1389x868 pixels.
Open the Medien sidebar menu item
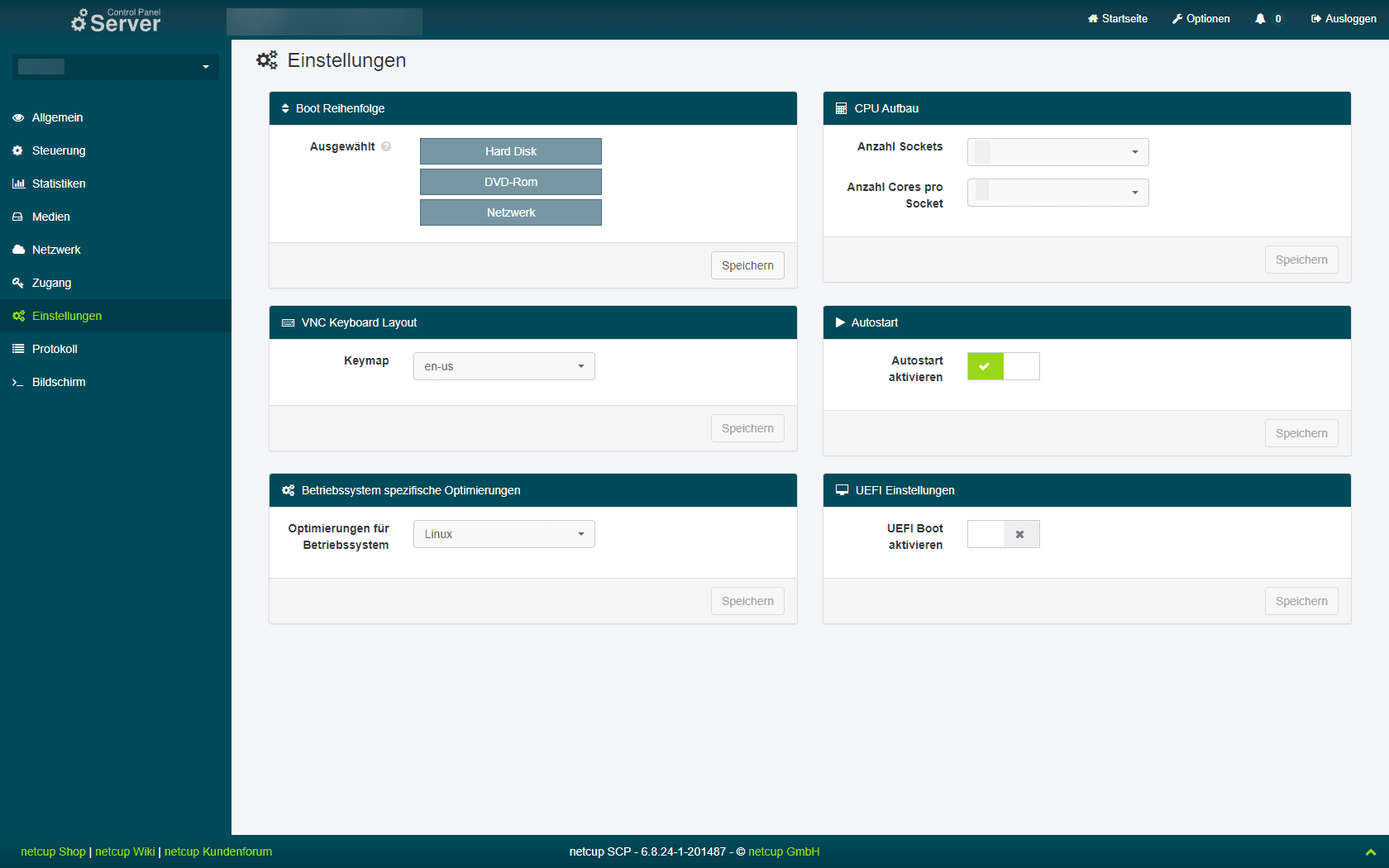[50, 217]
